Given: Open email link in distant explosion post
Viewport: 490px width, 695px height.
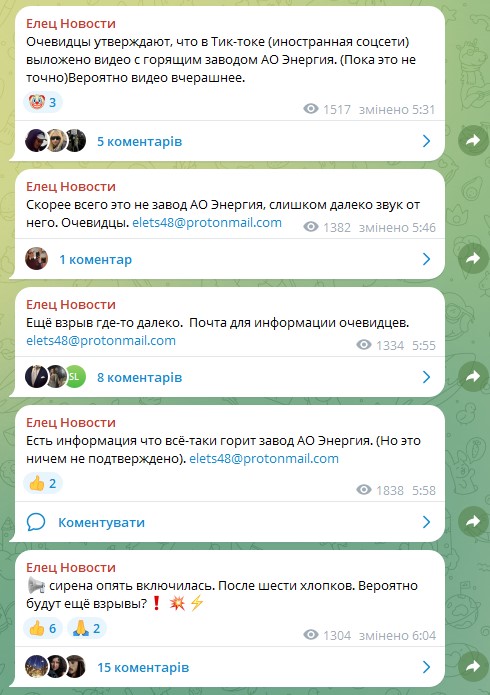Looking at the screenshot, I should (101, 340).
